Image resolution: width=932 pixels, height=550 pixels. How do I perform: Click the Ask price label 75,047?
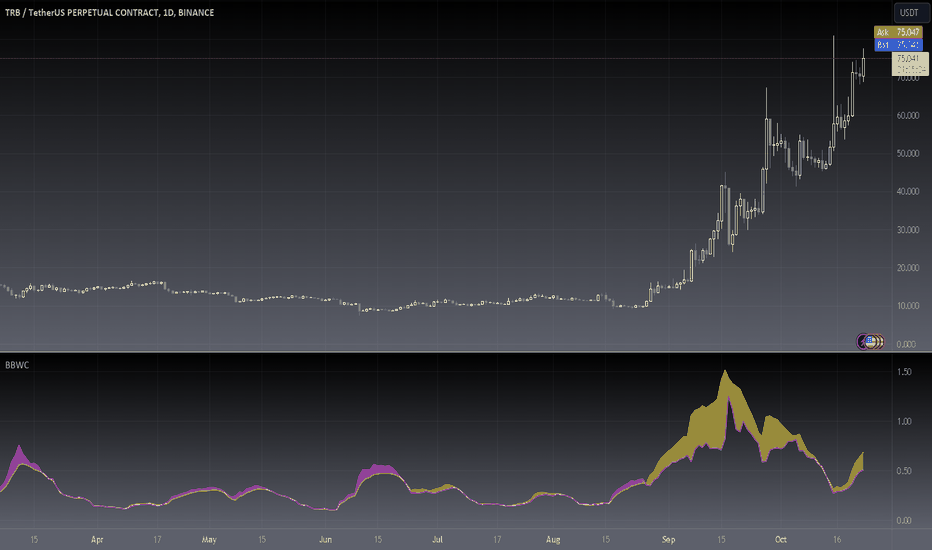click(x=898, y=32)
